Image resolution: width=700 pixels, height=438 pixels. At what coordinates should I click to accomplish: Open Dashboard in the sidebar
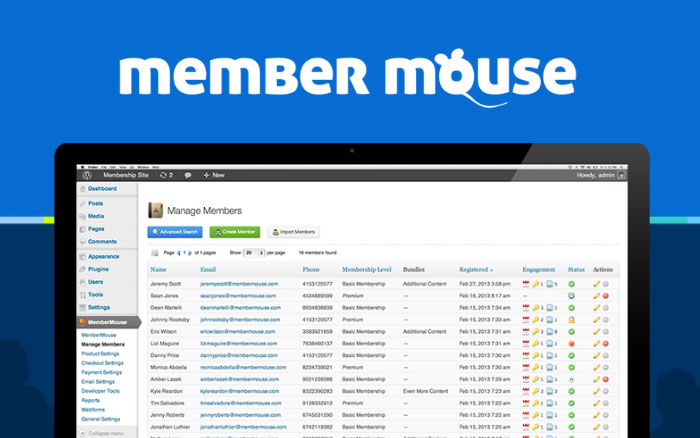pyautogui.click(x=102, y=189)
